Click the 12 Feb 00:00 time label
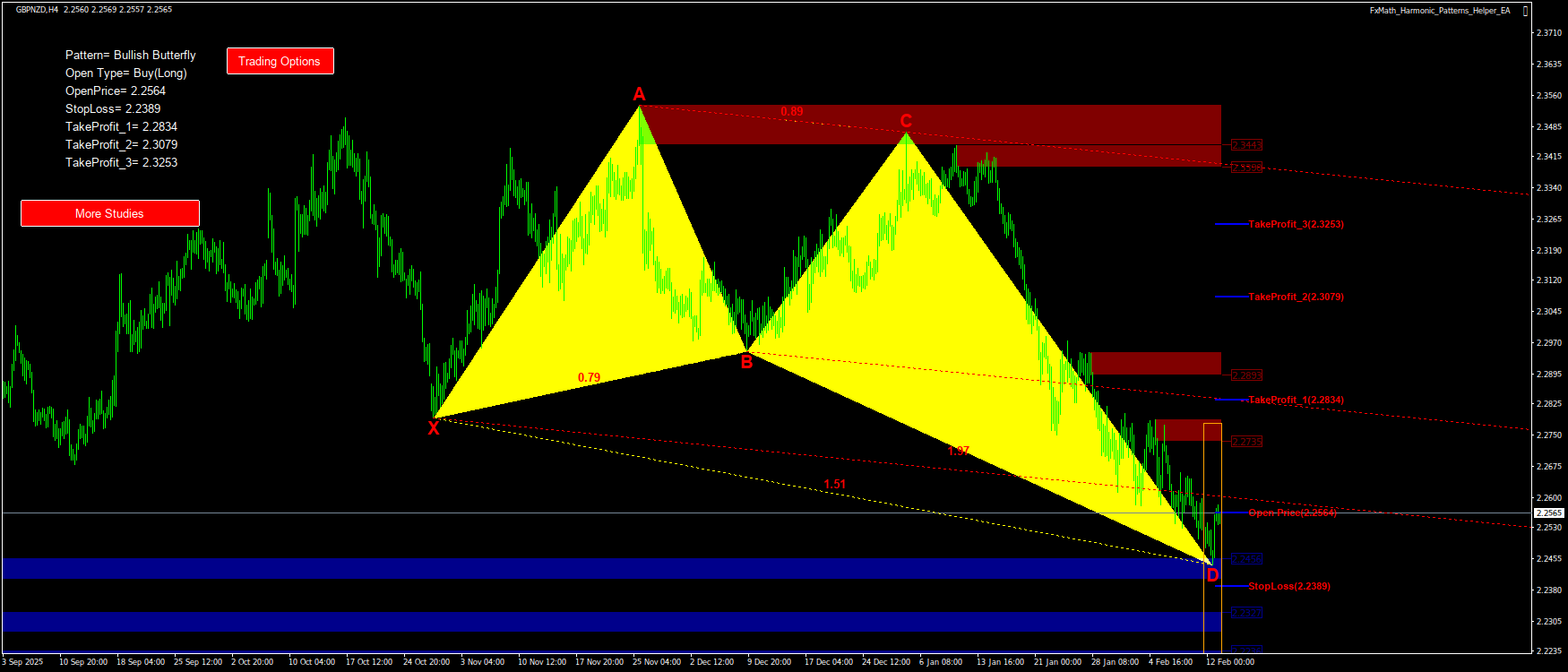The width and height of the screenshot is (1568, 672). [1229, 662]
